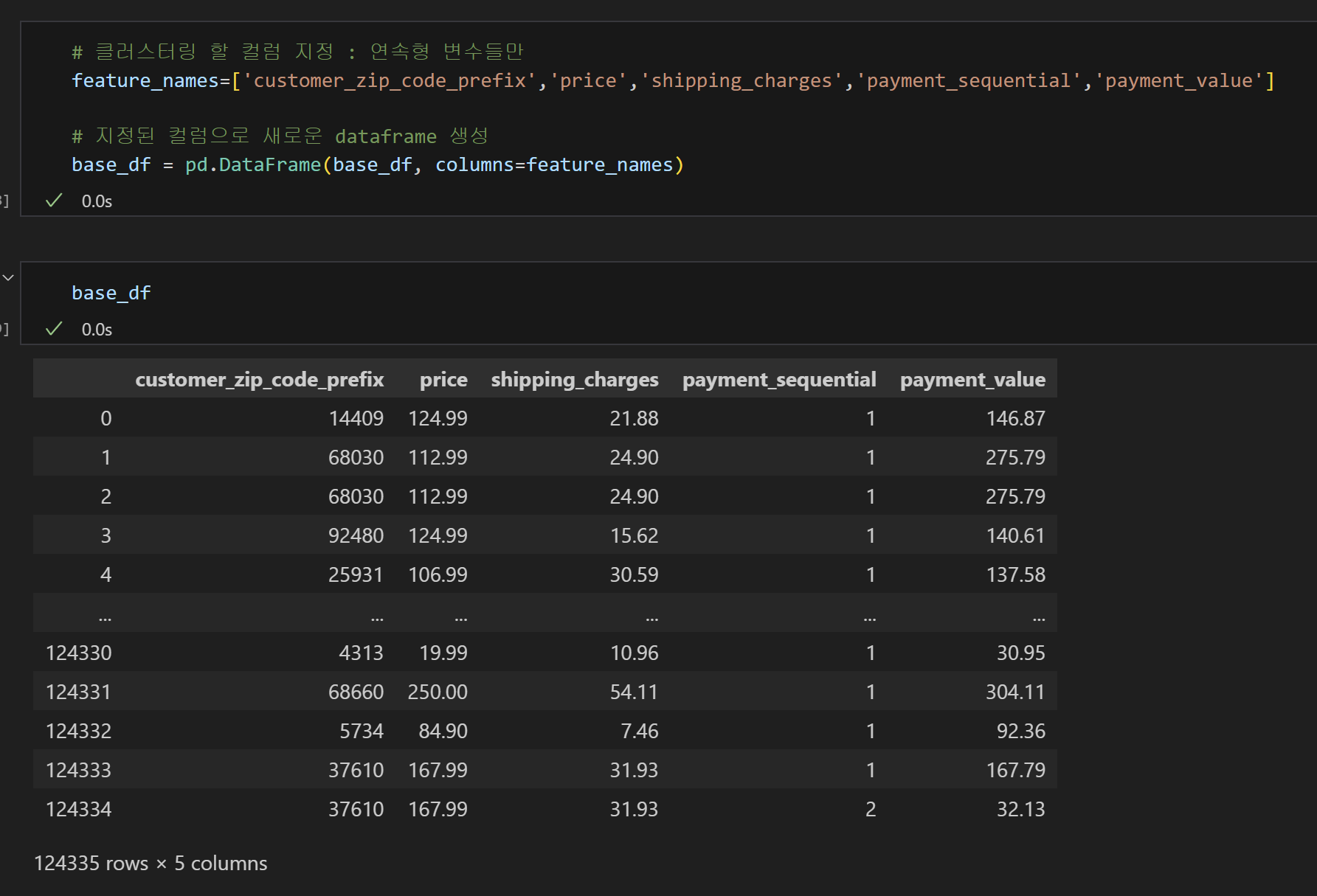Collapse the base_df cell using its chevron
The image size is (1317, 896).
click(8, 278)
